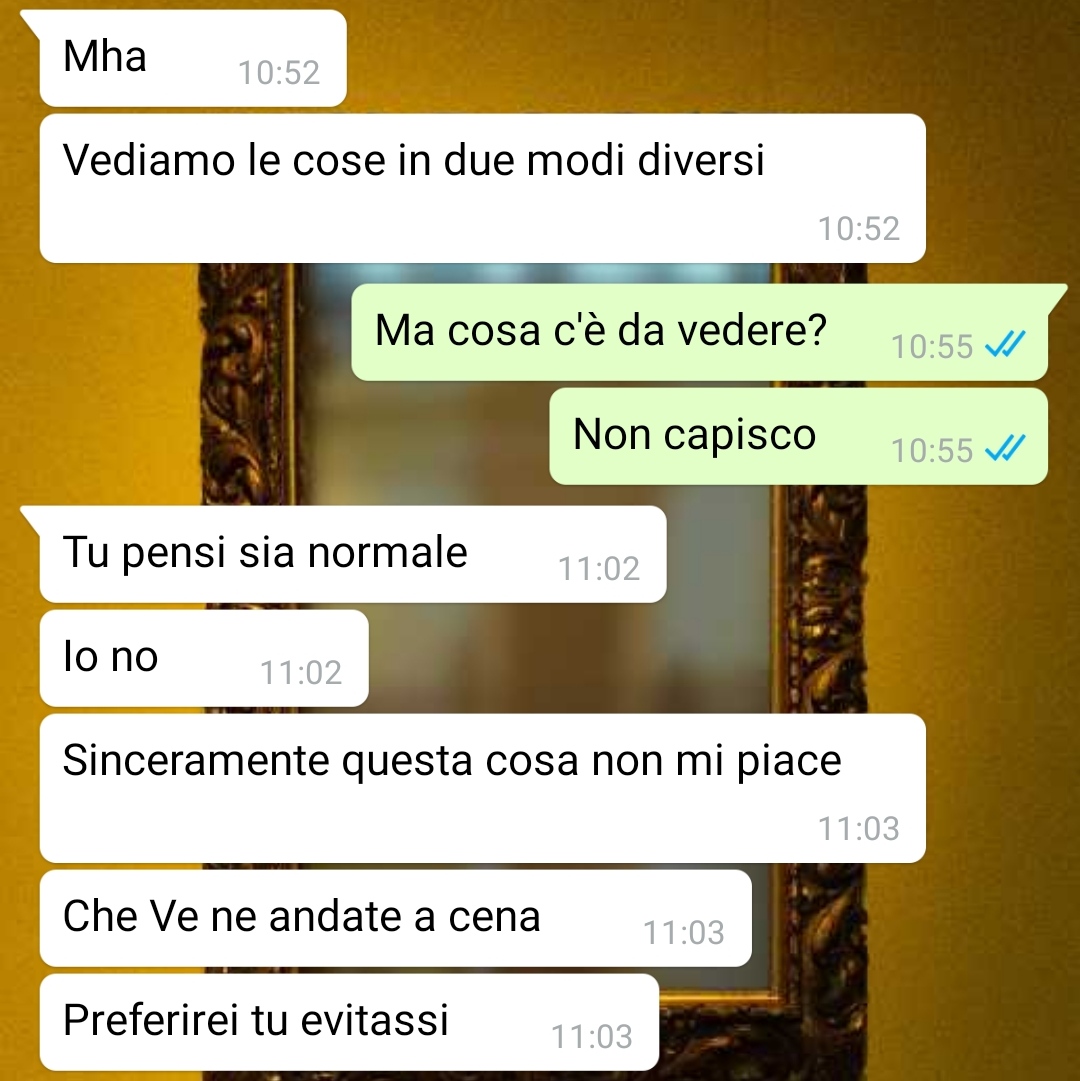
Task: Select message 'Vediamo le cose in due modi diversi'
Action: pyautogui.click(x=482, y=188)
